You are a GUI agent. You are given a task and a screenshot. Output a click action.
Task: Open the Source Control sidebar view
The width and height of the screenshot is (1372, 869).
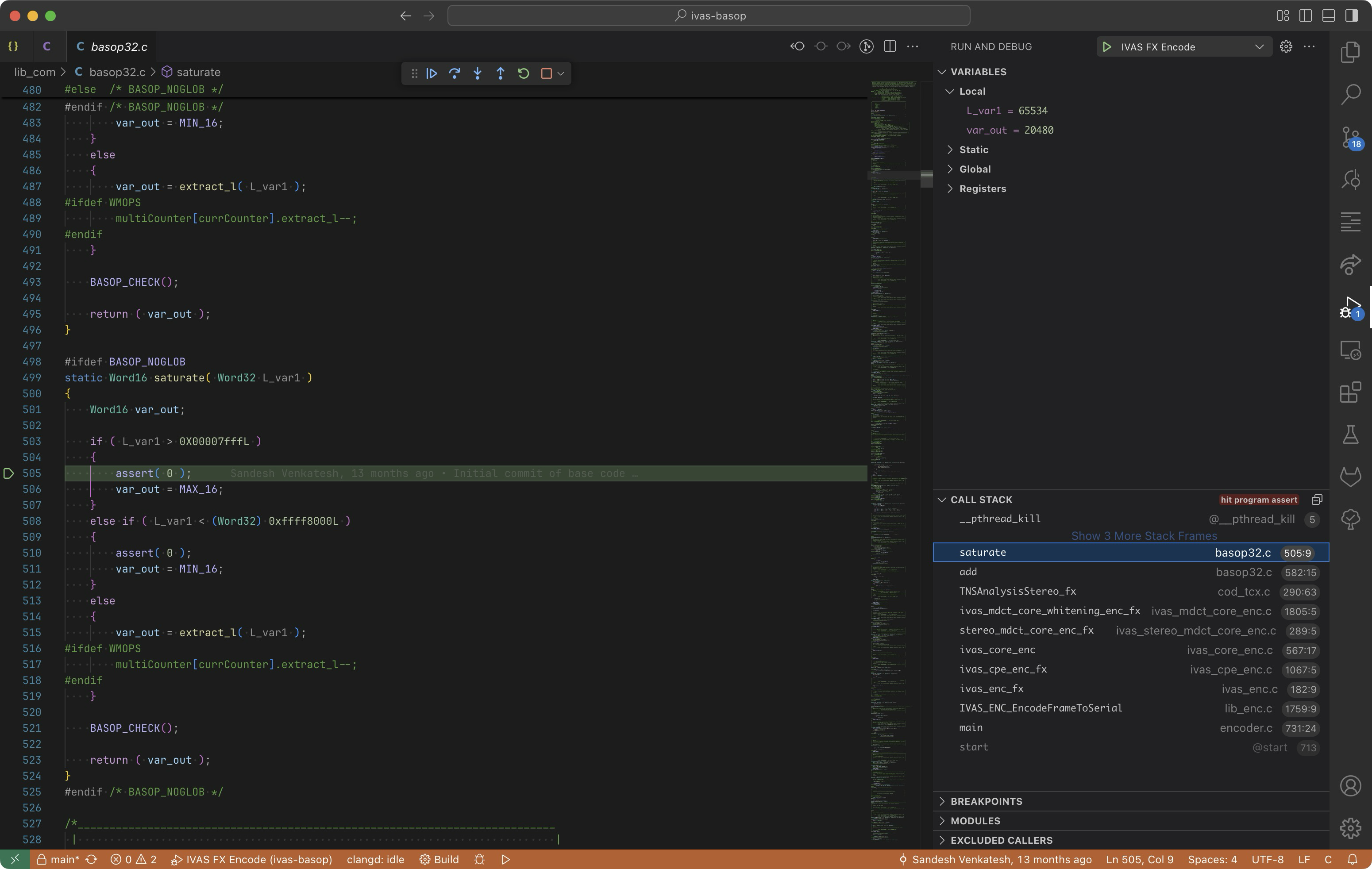click(x=1350, y=137)
